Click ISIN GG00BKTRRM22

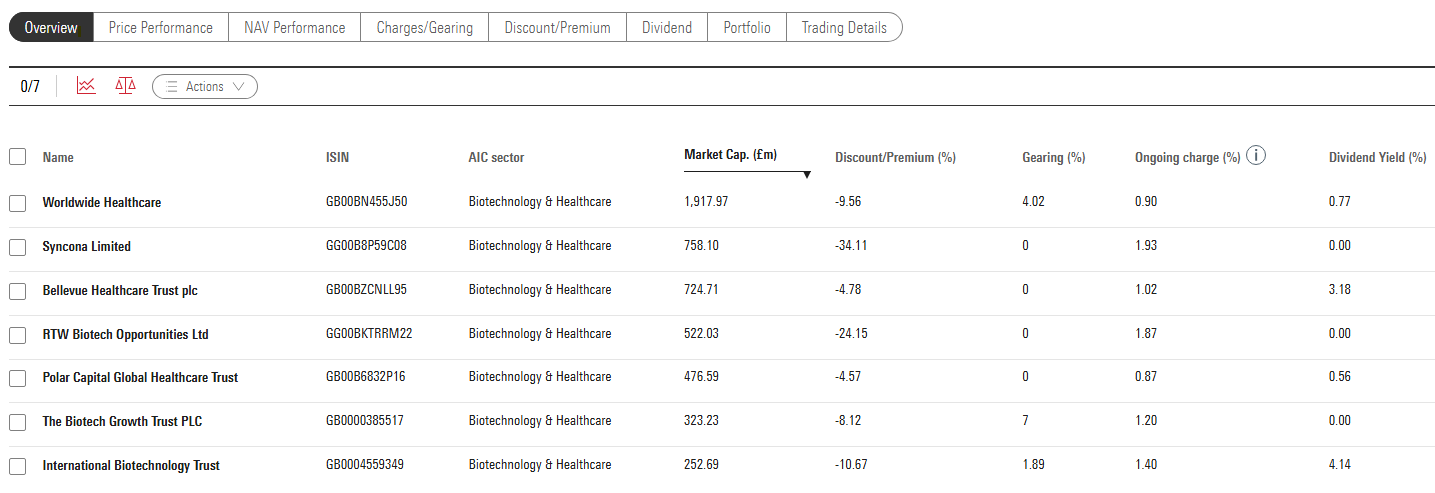[x=369, y=333]
